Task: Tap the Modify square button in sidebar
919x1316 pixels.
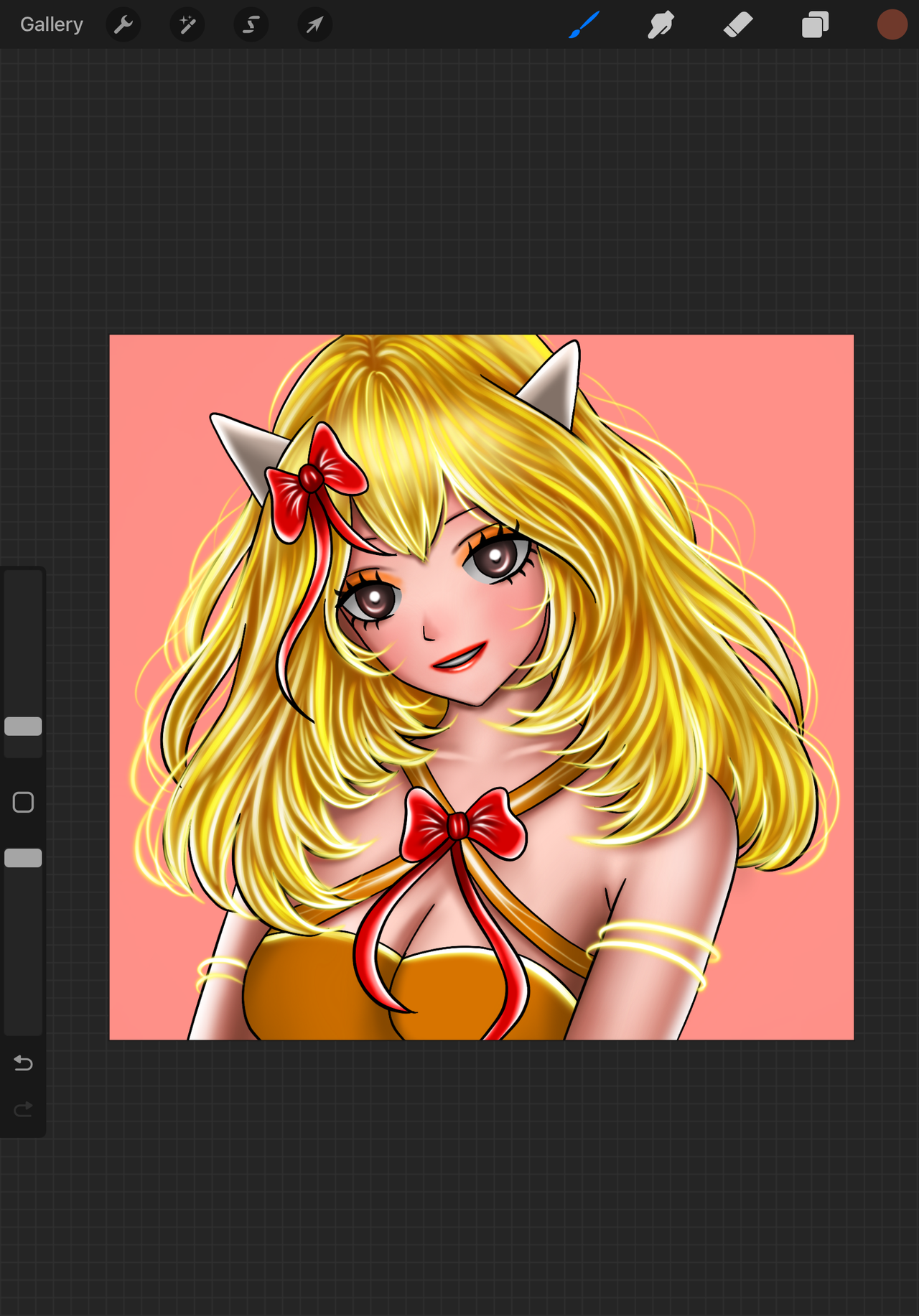Action: pos(23,802)
